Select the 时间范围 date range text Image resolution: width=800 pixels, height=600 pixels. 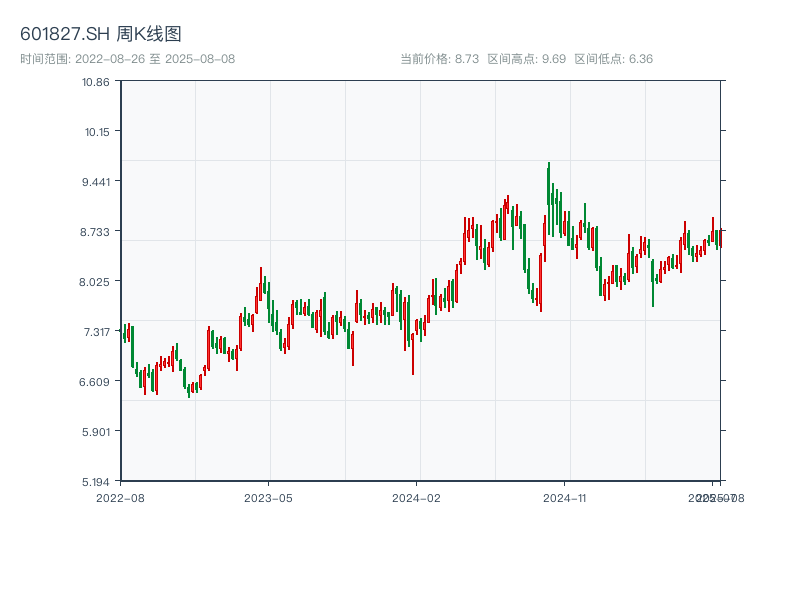click(128, 59)
